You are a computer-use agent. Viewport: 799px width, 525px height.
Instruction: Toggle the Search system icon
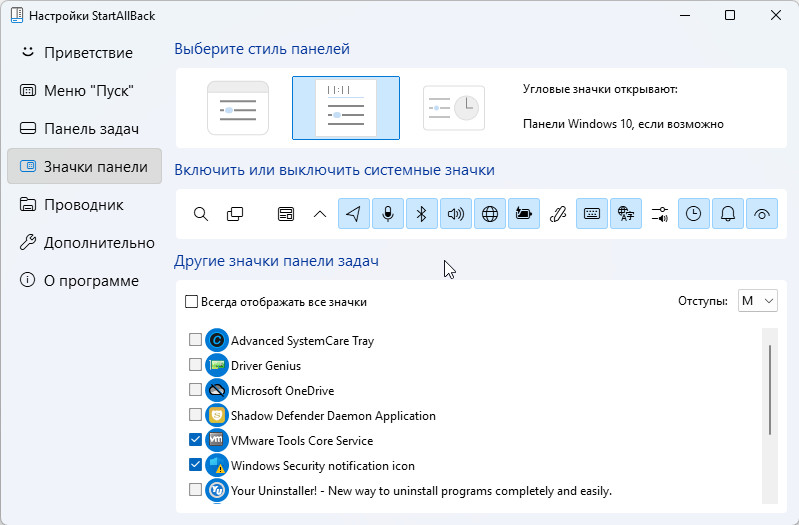[201, 214]
